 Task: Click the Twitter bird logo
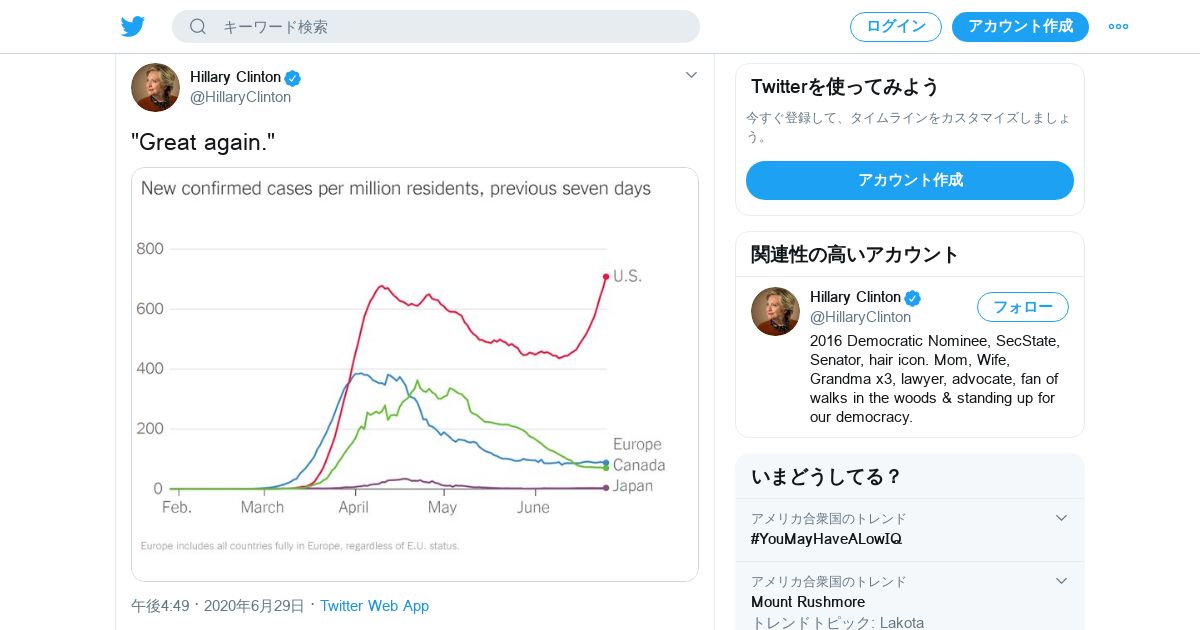[x=133, y=27]
